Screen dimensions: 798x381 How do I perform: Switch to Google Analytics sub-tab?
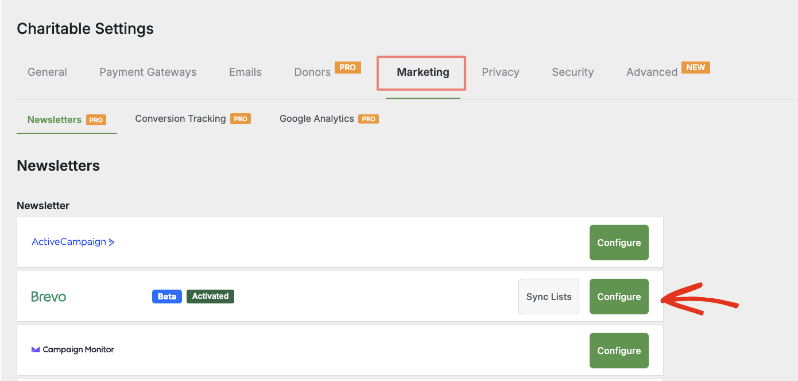point(317,119)
